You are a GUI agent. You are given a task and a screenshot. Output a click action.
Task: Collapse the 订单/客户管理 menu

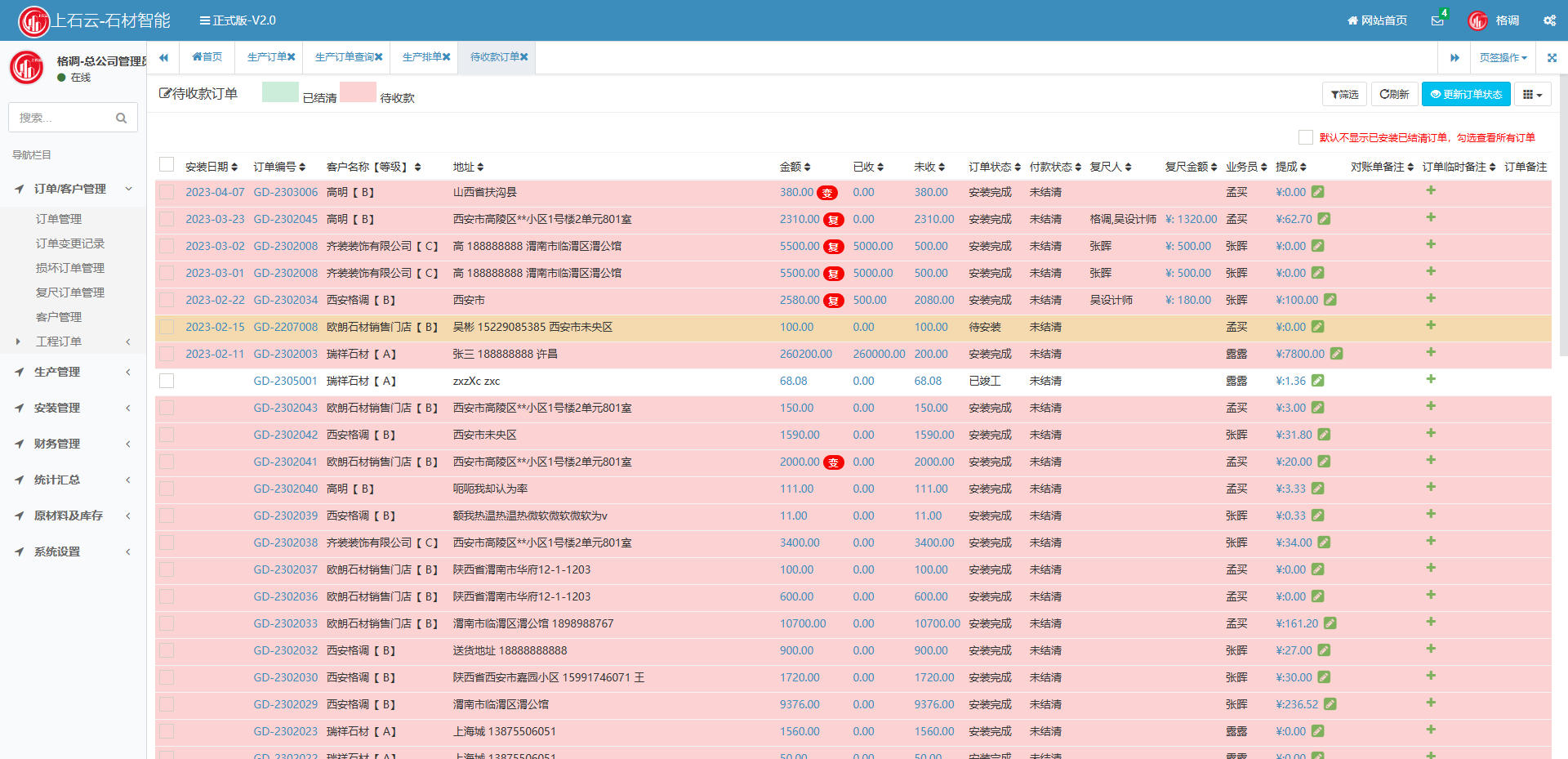[73, 189]
